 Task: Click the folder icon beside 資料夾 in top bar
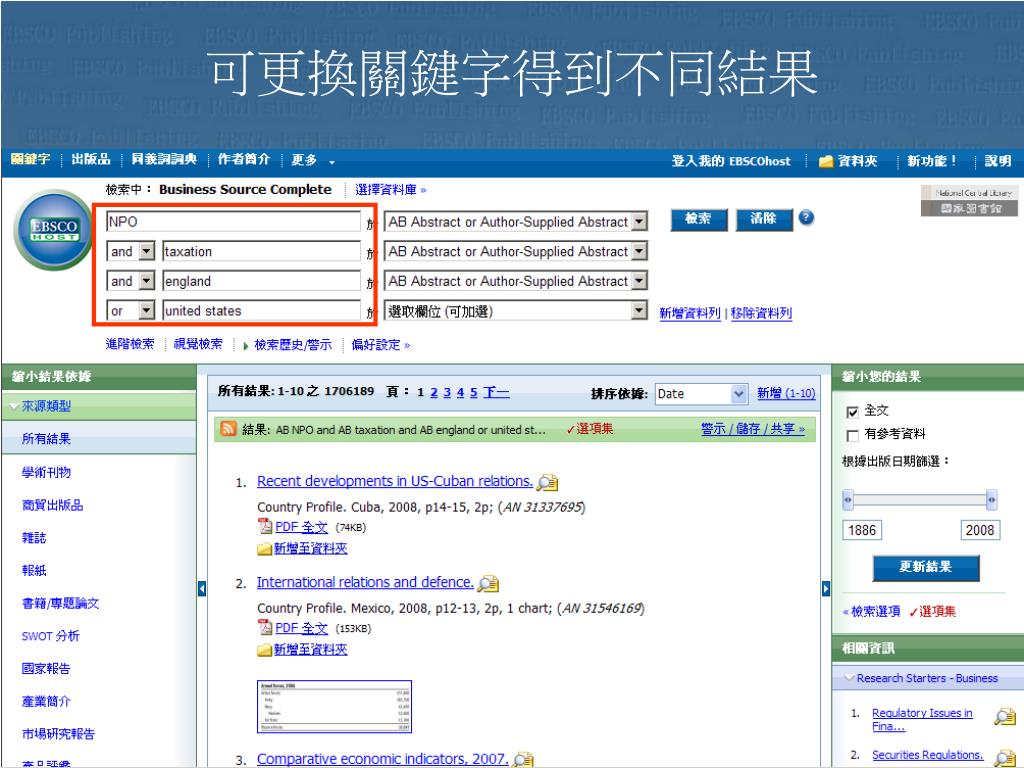[826, 161]
